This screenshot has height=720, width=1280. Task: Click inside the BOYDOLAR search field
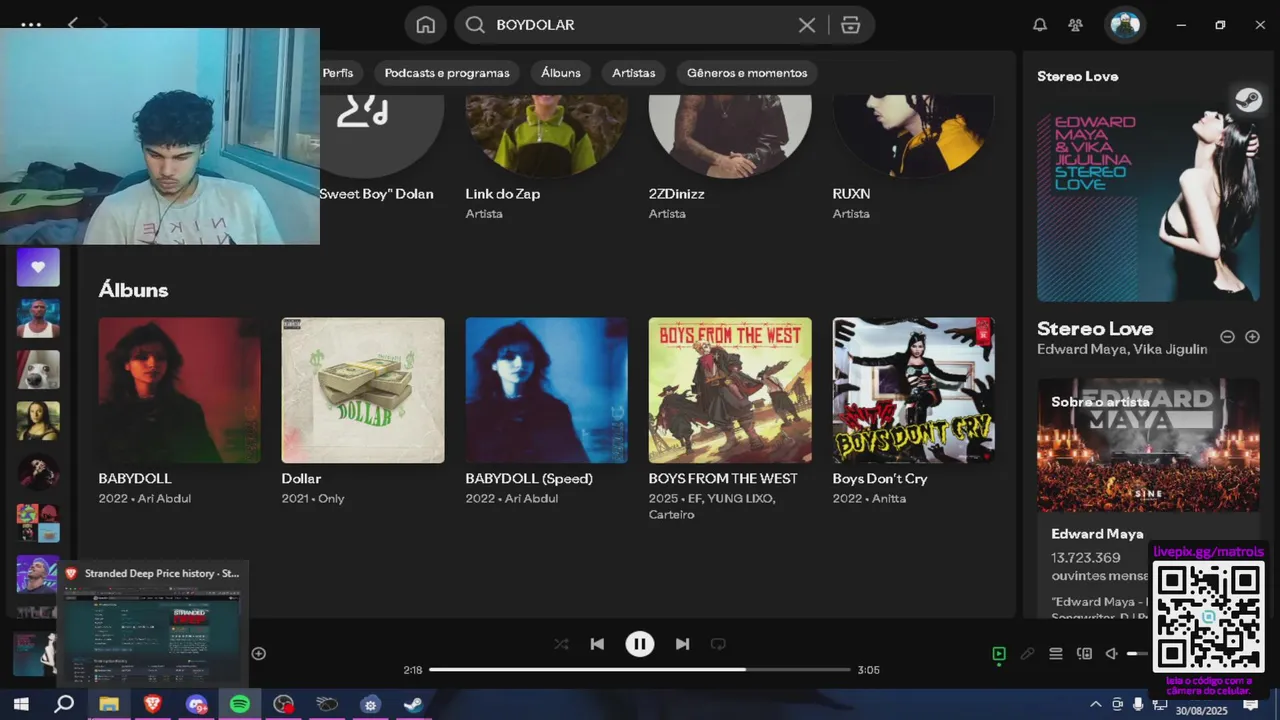click(640, 25)
